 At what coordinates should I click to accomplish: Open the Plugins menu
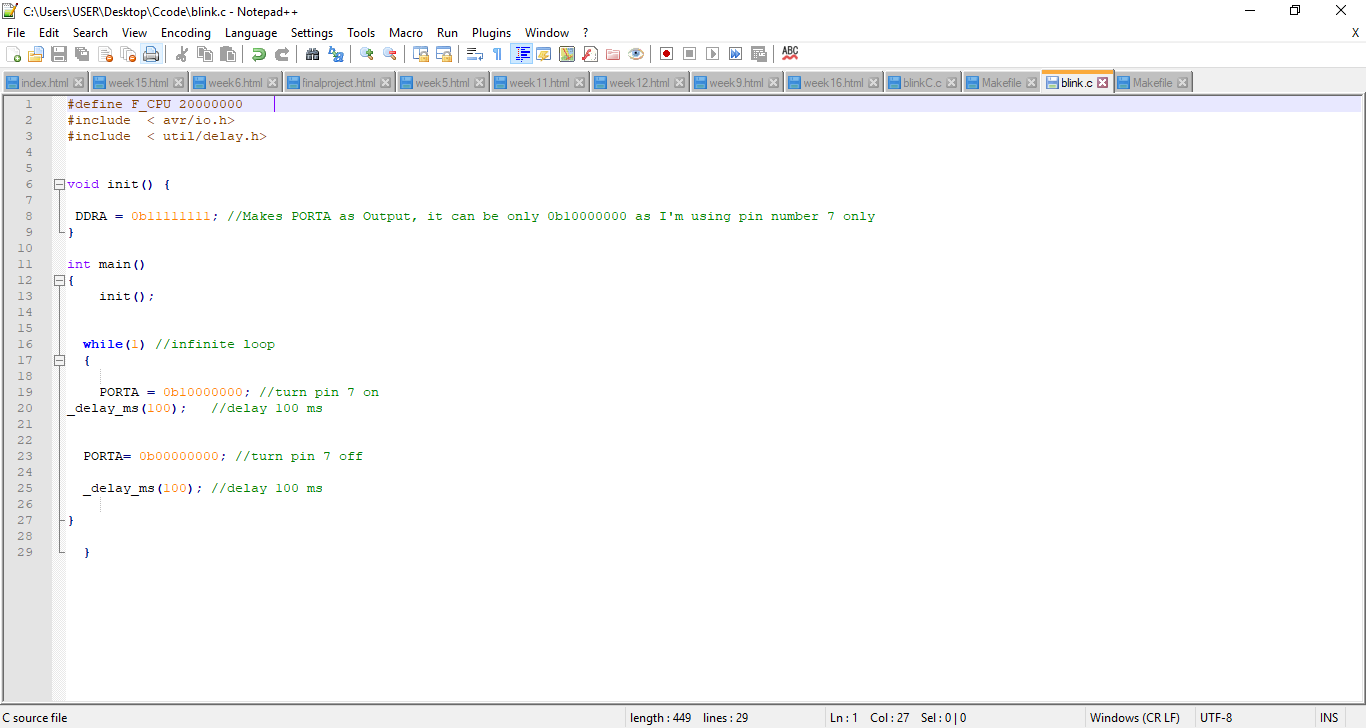point(491,33)
